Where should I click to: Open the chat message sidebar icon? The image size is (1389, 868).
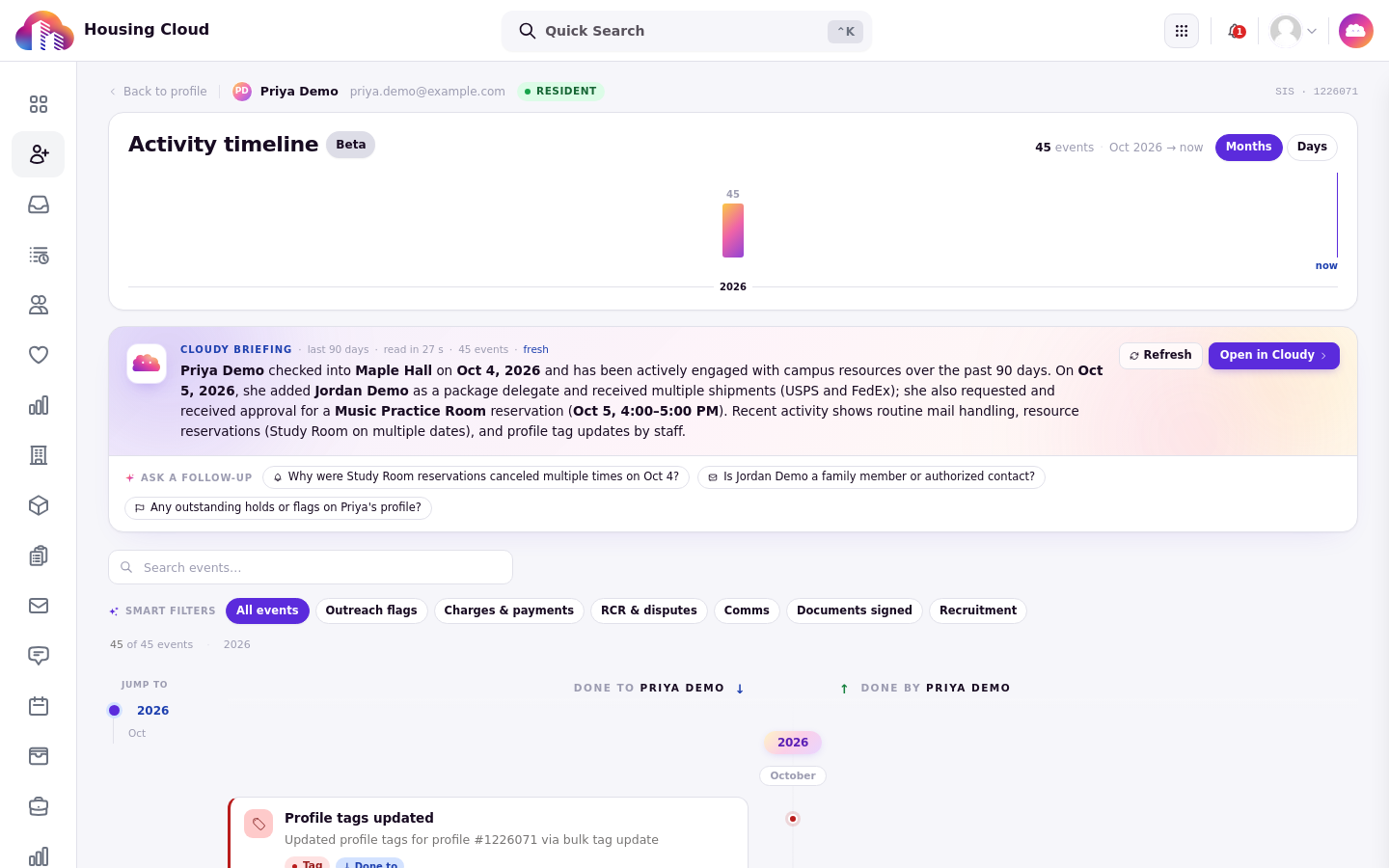tap(39, 656)
